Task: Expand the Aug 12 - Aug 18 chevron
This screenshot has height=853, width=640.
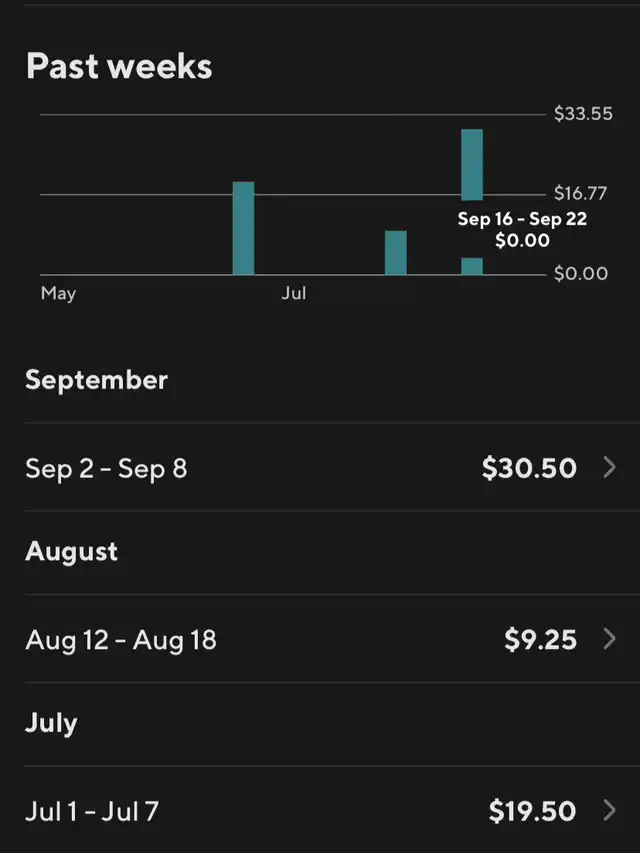Action: tap(610, 639)
